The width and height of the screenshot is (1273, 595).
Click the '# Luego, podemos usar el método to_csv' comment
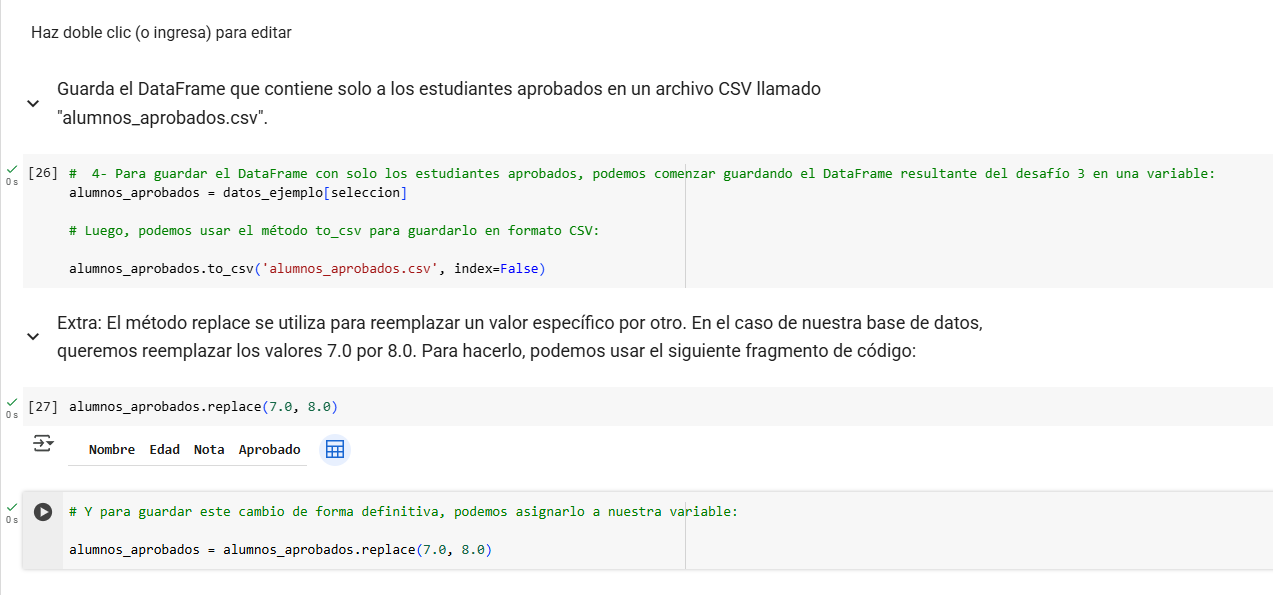334,231
